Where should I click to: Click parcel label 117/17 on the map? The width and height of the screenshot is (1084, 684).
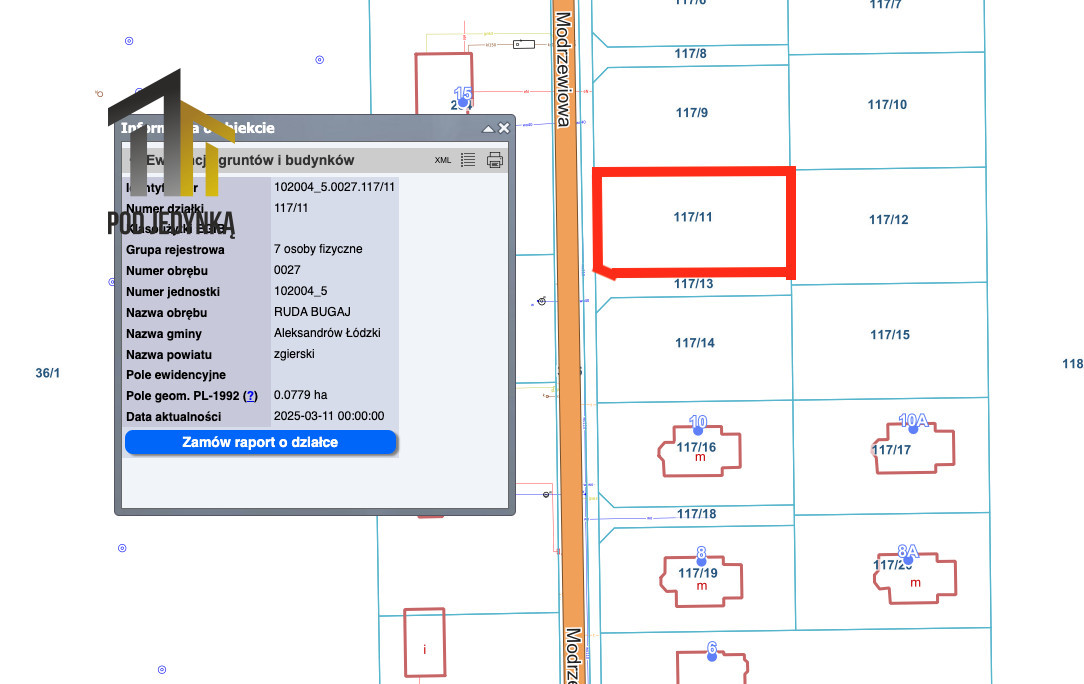pyautogui.click(x=892, y=450)
